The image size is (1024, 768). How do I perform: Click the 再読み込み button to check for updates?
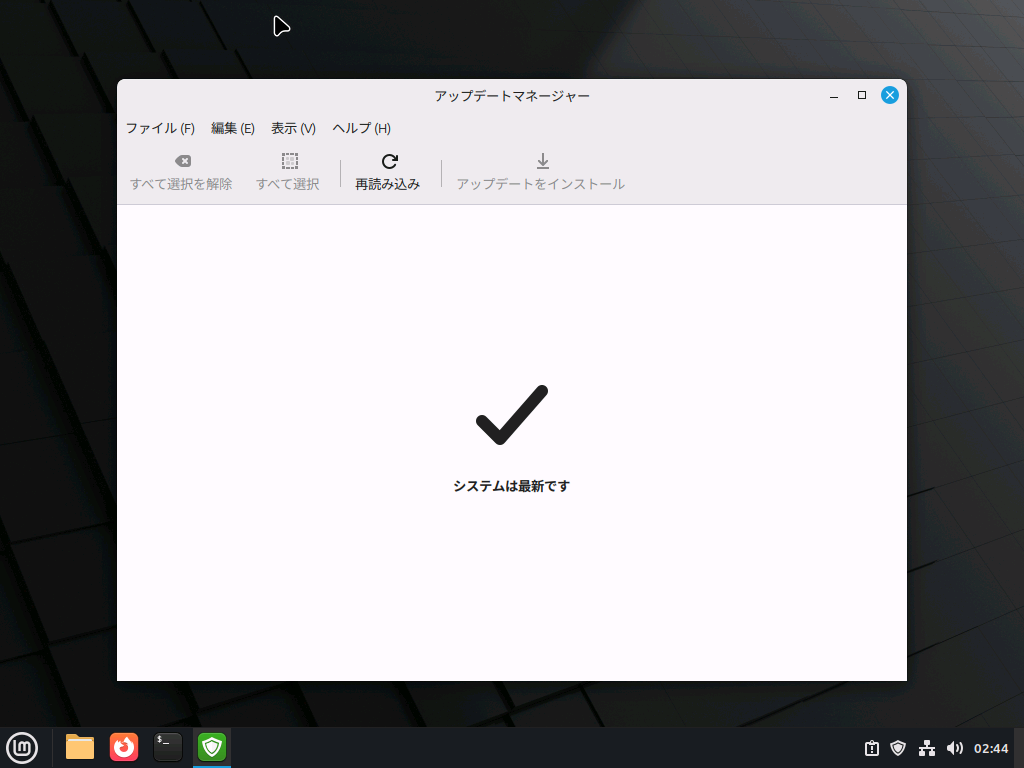(x=388, y=170)
